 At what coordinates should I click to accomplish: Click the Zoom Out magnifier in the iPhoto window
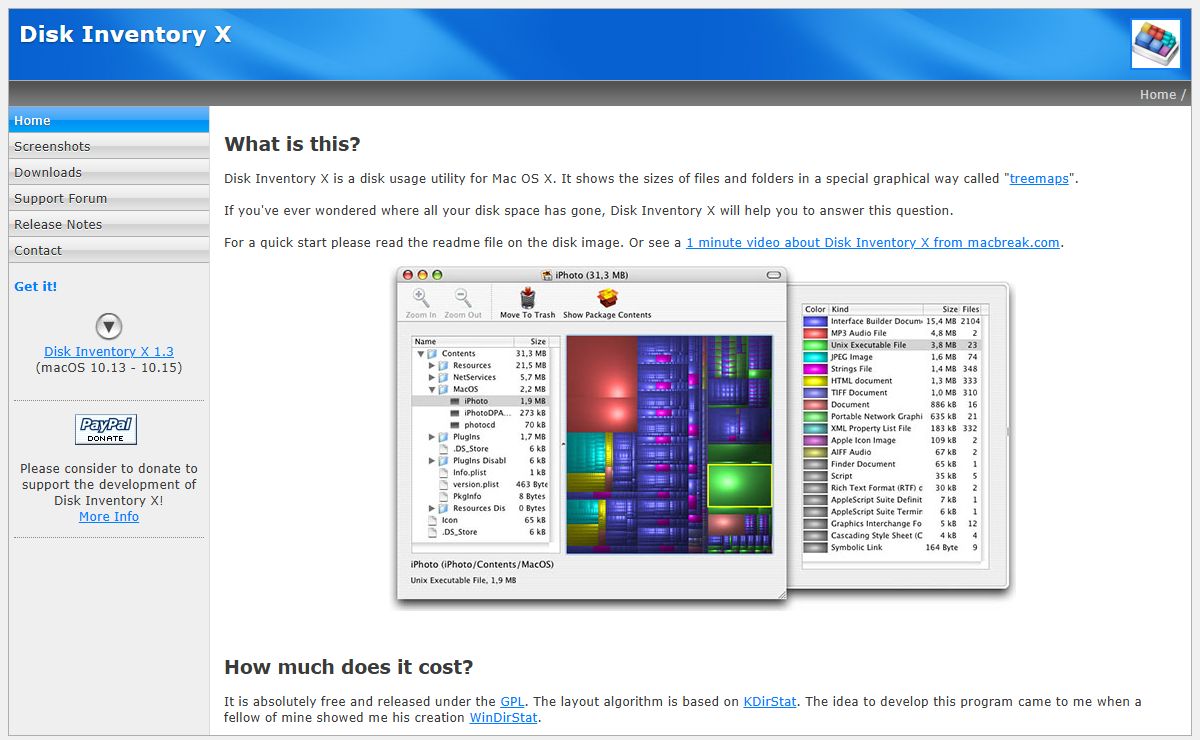click(462, 298)
